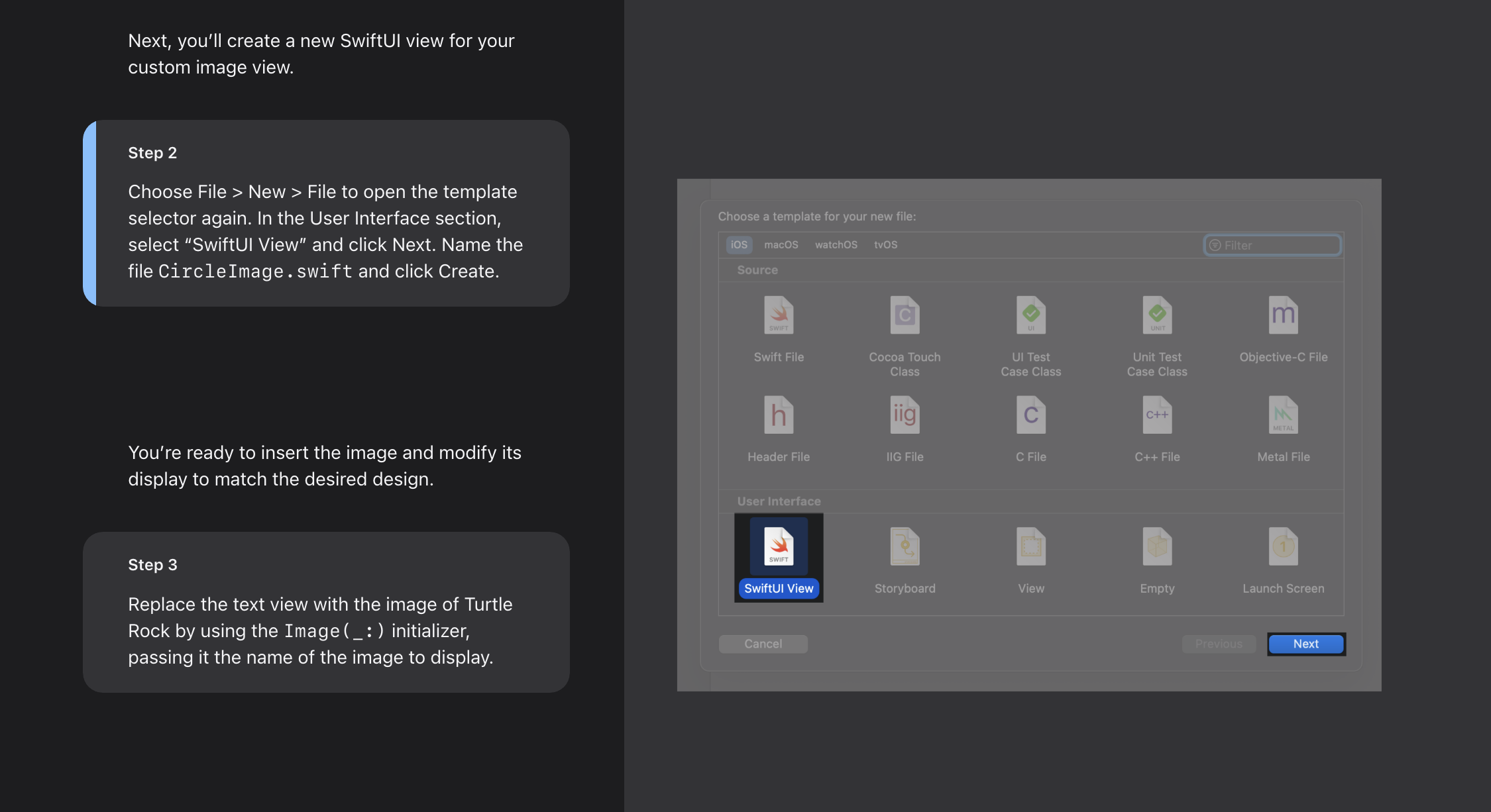Viewport: 1491px width, 812px height.
Task: Click the Objective-C File template icon
Action: (x=1283, y=316)
